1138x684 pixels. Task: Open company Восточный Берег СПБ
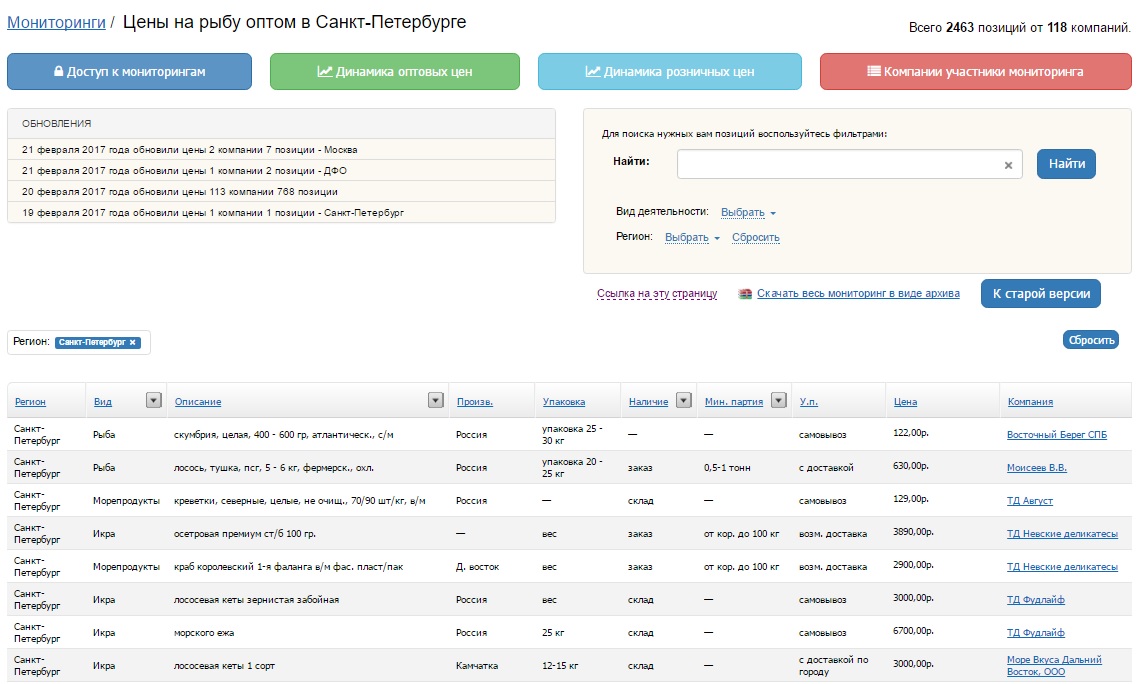pyautogui.click(x=1056, y=435)
